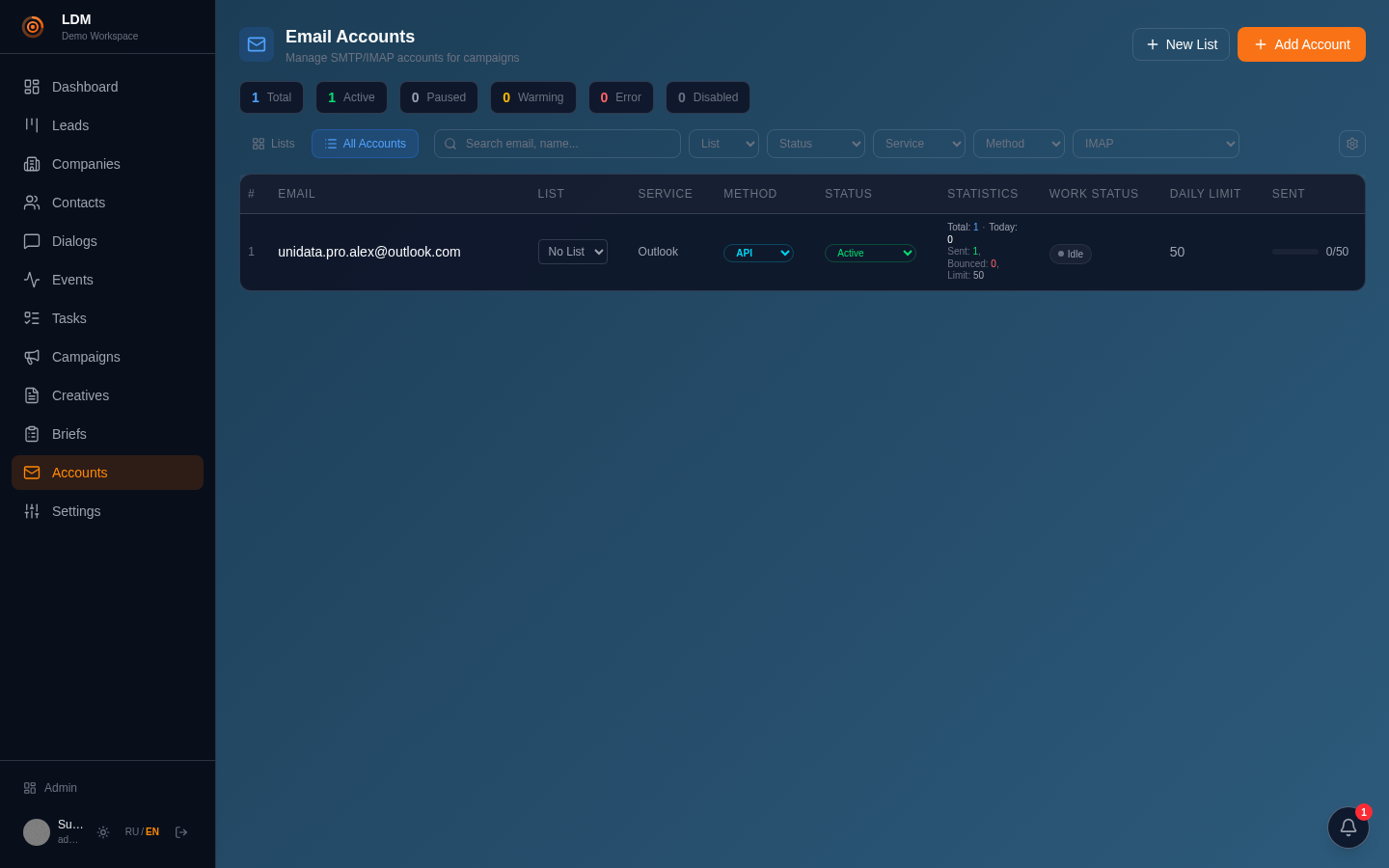Click the user avatar

click(x=37, y=832)
